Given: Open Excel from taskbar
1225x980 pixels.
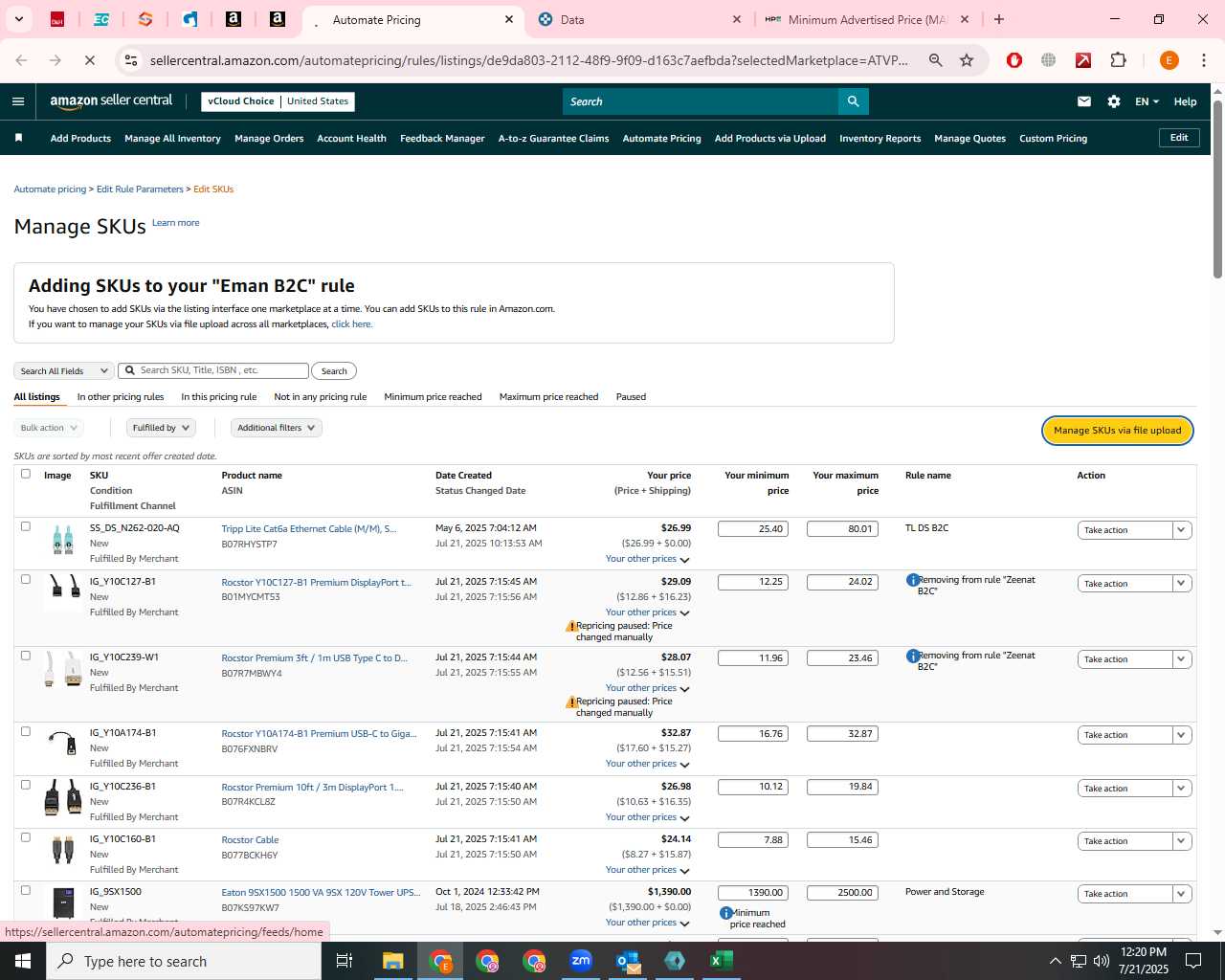Looking at the screenshot, I should (722, 961).
